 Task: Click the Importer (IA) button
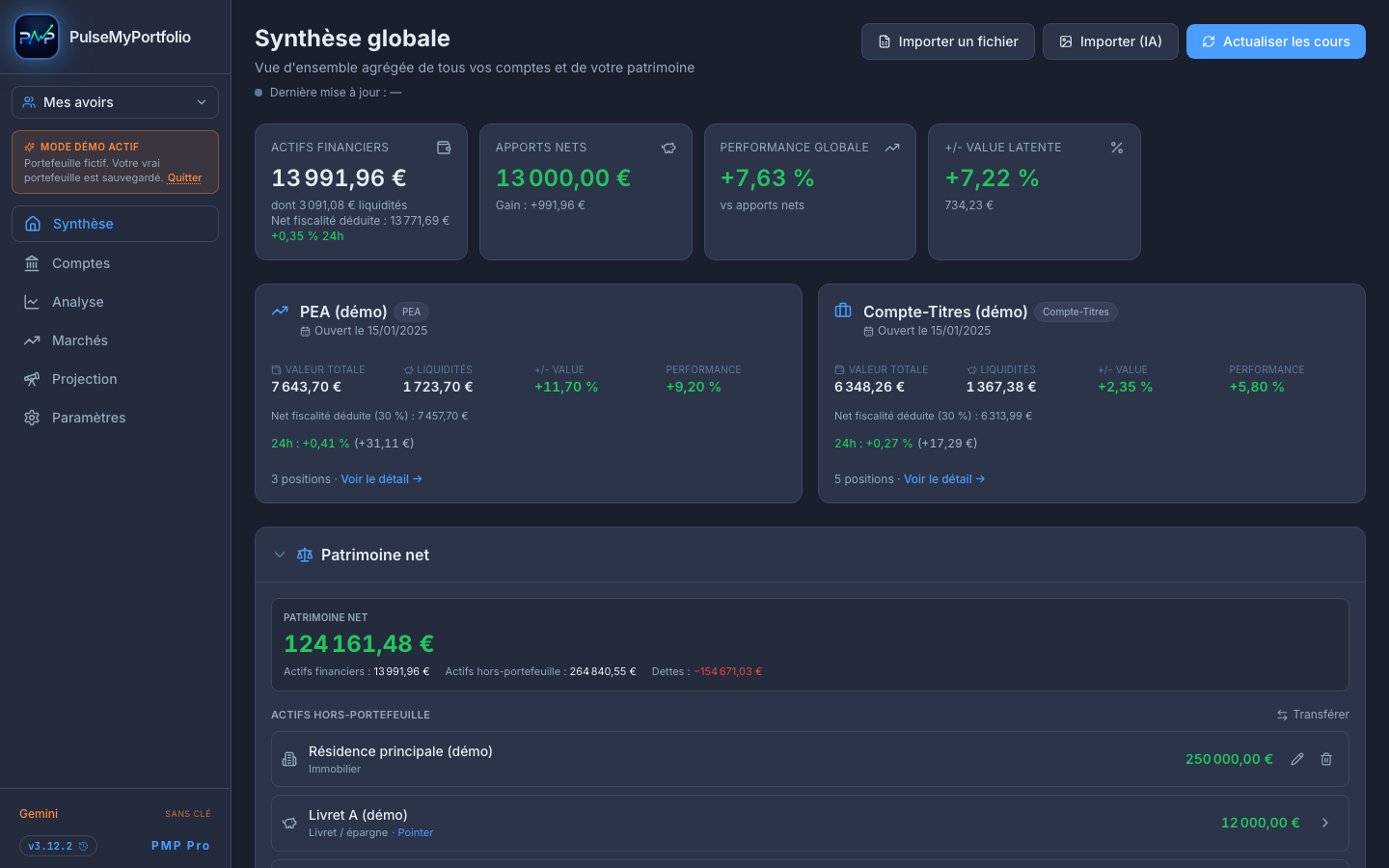coord(1110,41)
